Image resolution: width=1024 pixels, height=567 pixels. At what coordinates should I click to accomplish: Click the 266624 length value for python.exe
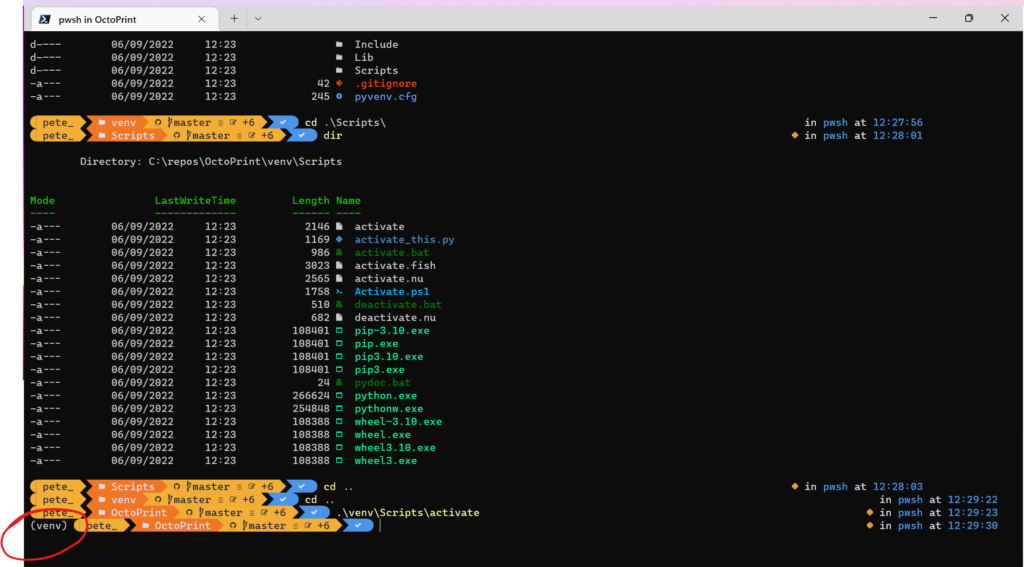click(x=311, y=396)
